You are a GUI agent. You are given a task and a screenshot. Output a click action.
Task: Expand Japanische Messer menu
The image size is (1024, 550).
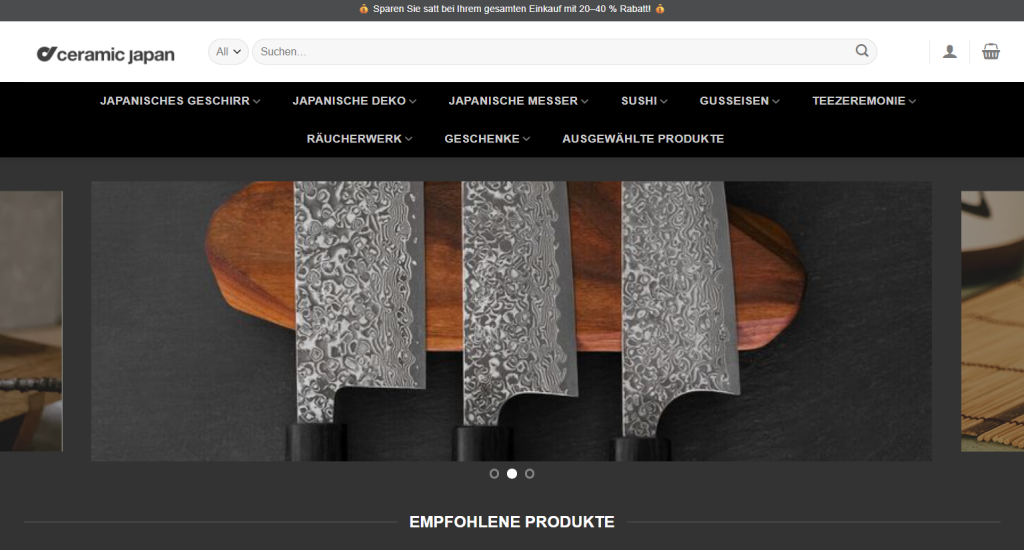point(519,101)
